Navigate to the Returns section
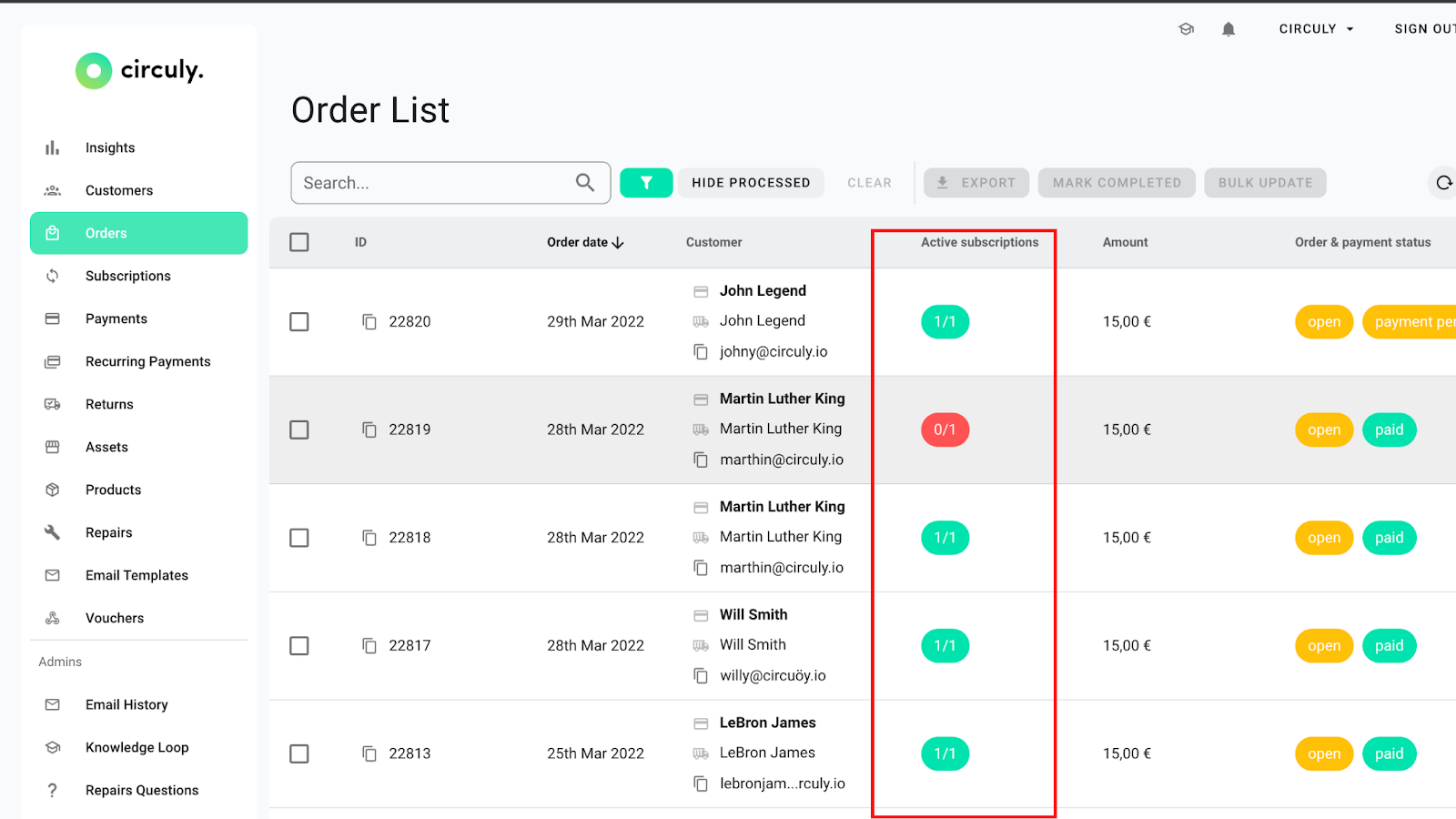Image resolution: width=1456 pixels, height=819 pixels. (x=109, y=404)
